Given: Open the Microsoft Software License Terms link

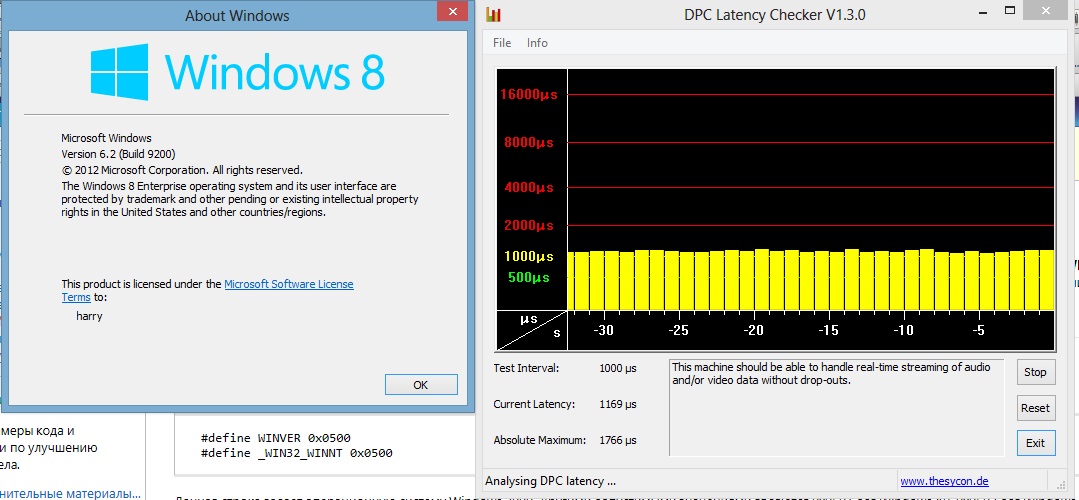Looking at the screenshot, I should [x=289, y=284].
